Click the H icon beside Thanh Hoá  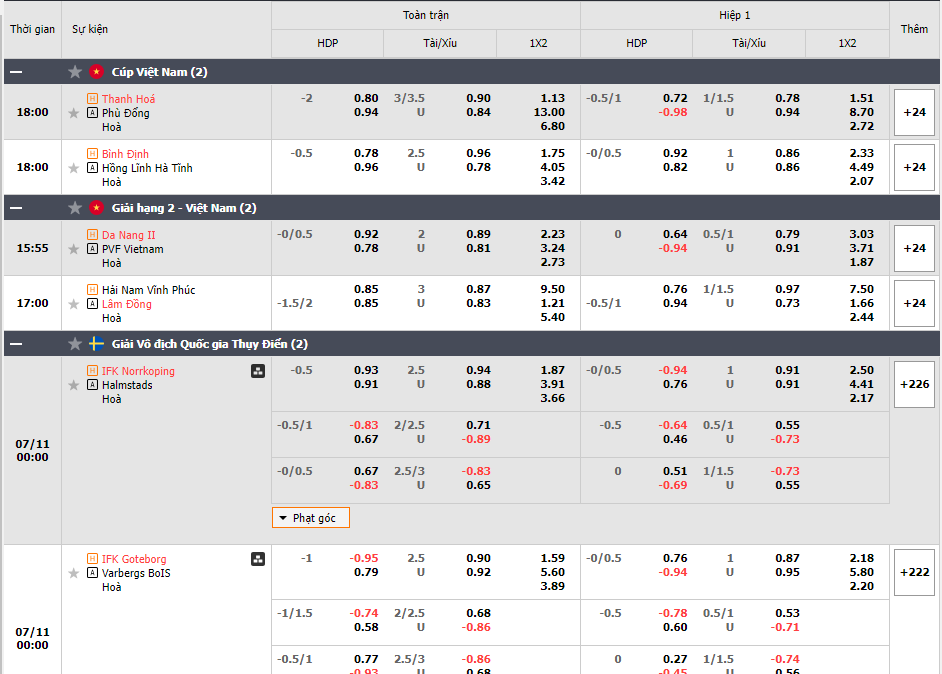pyautogui.click(x=93, y=99)
